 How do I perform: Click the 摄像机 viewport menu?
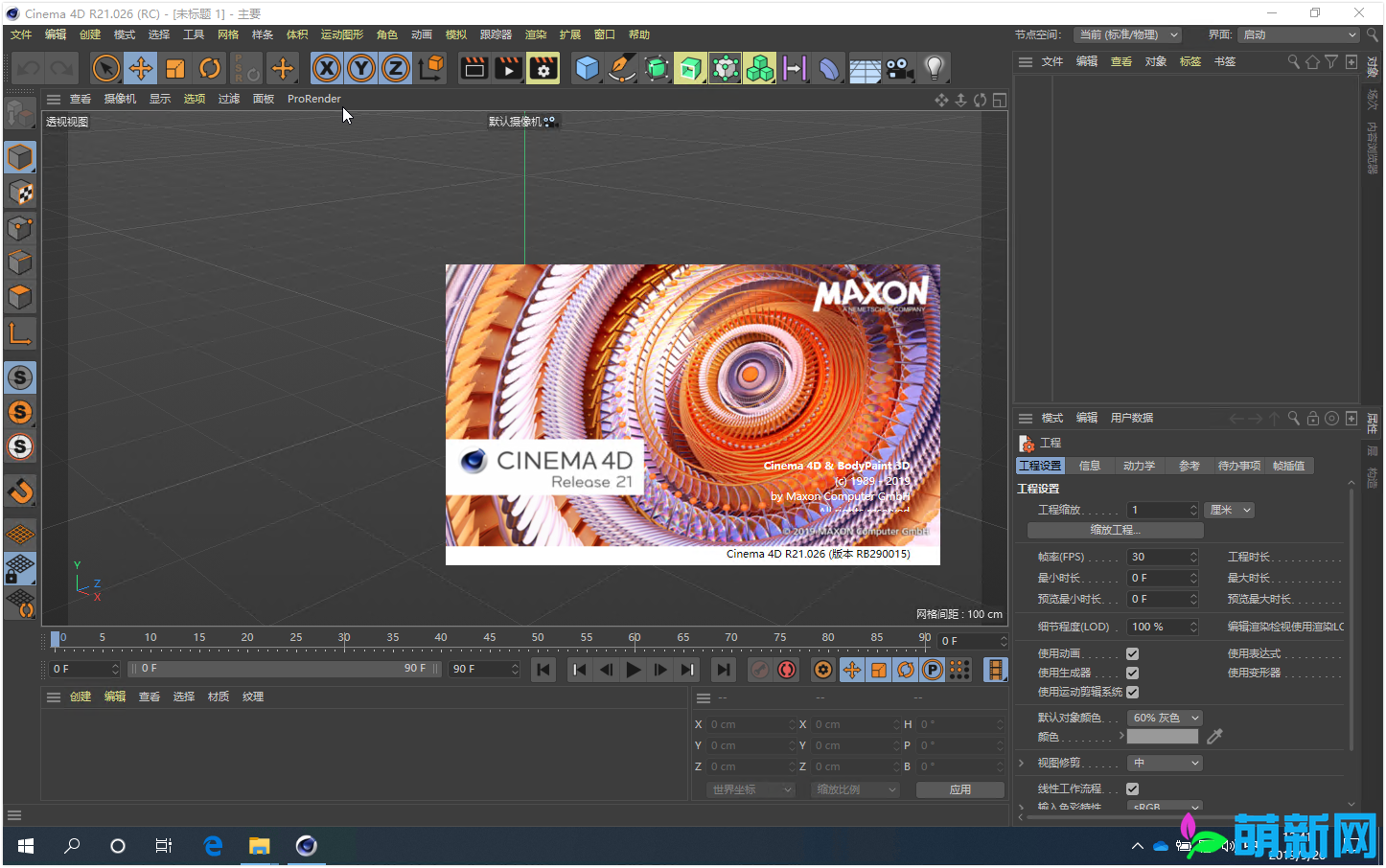tap(120, 99)
